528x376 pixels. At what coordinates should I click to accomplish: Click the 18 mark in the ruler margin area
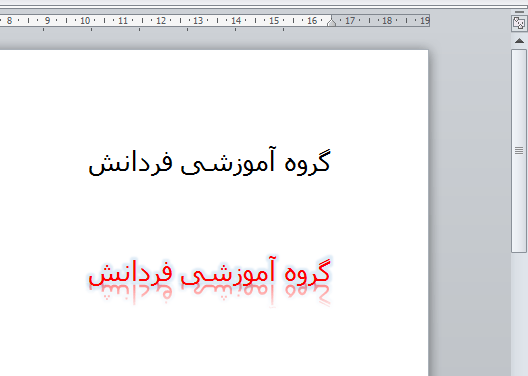click(x=387, y=21)
